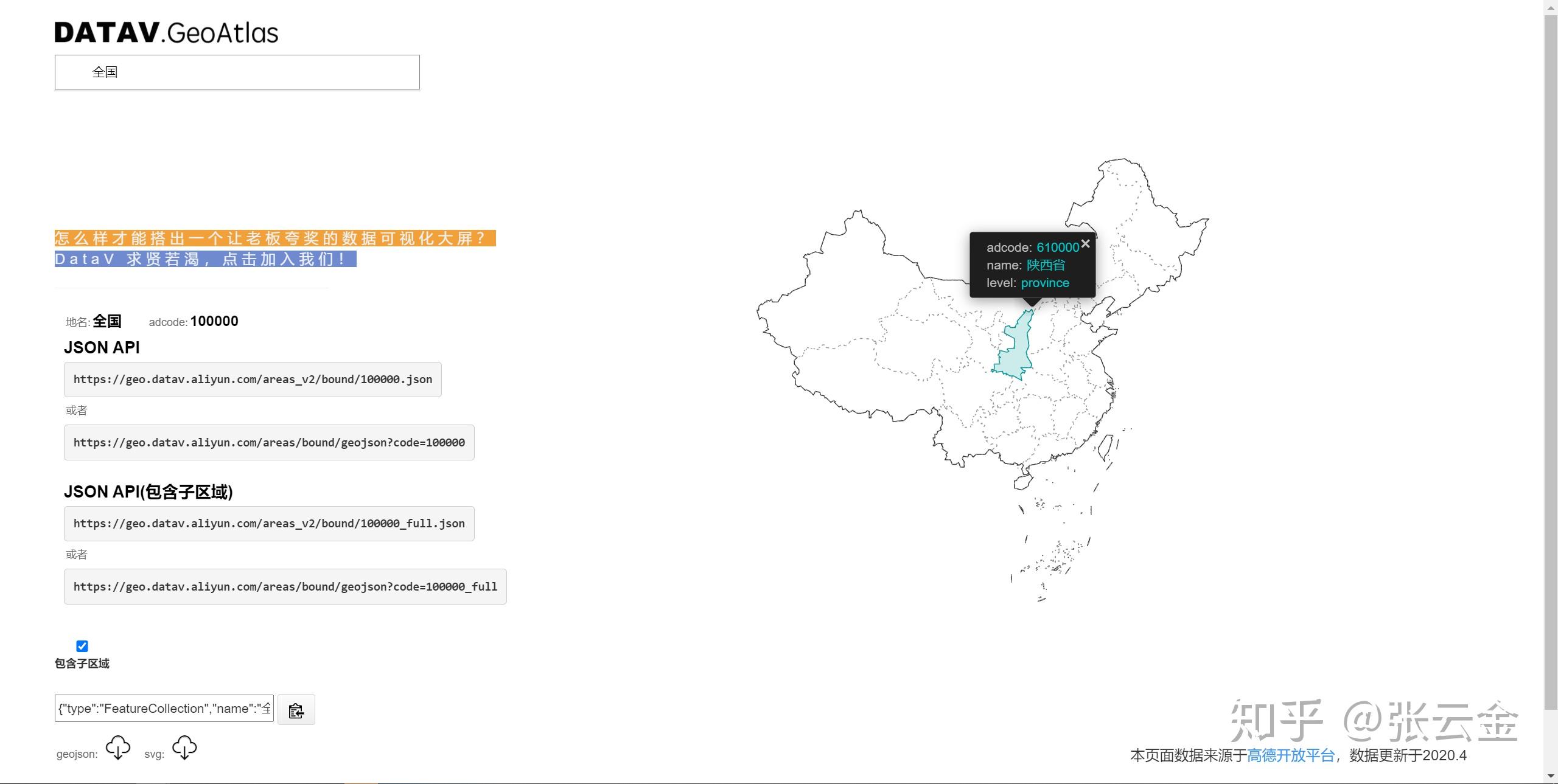Click the svg cloud download icon
Image resolution: width=1558 pixels, height=784 pixels.
184,748
